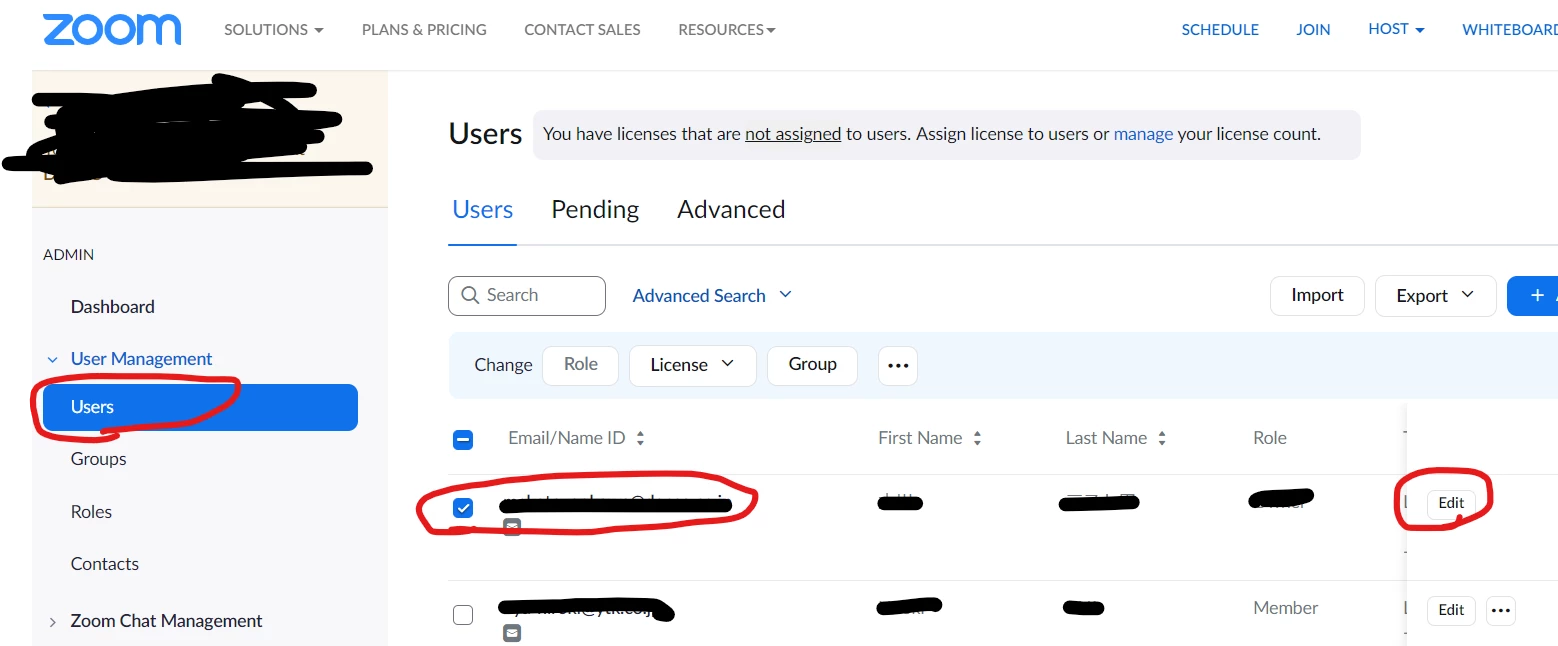Select Users in the sidebar
1558x646 pixels.
click(200, 407)
